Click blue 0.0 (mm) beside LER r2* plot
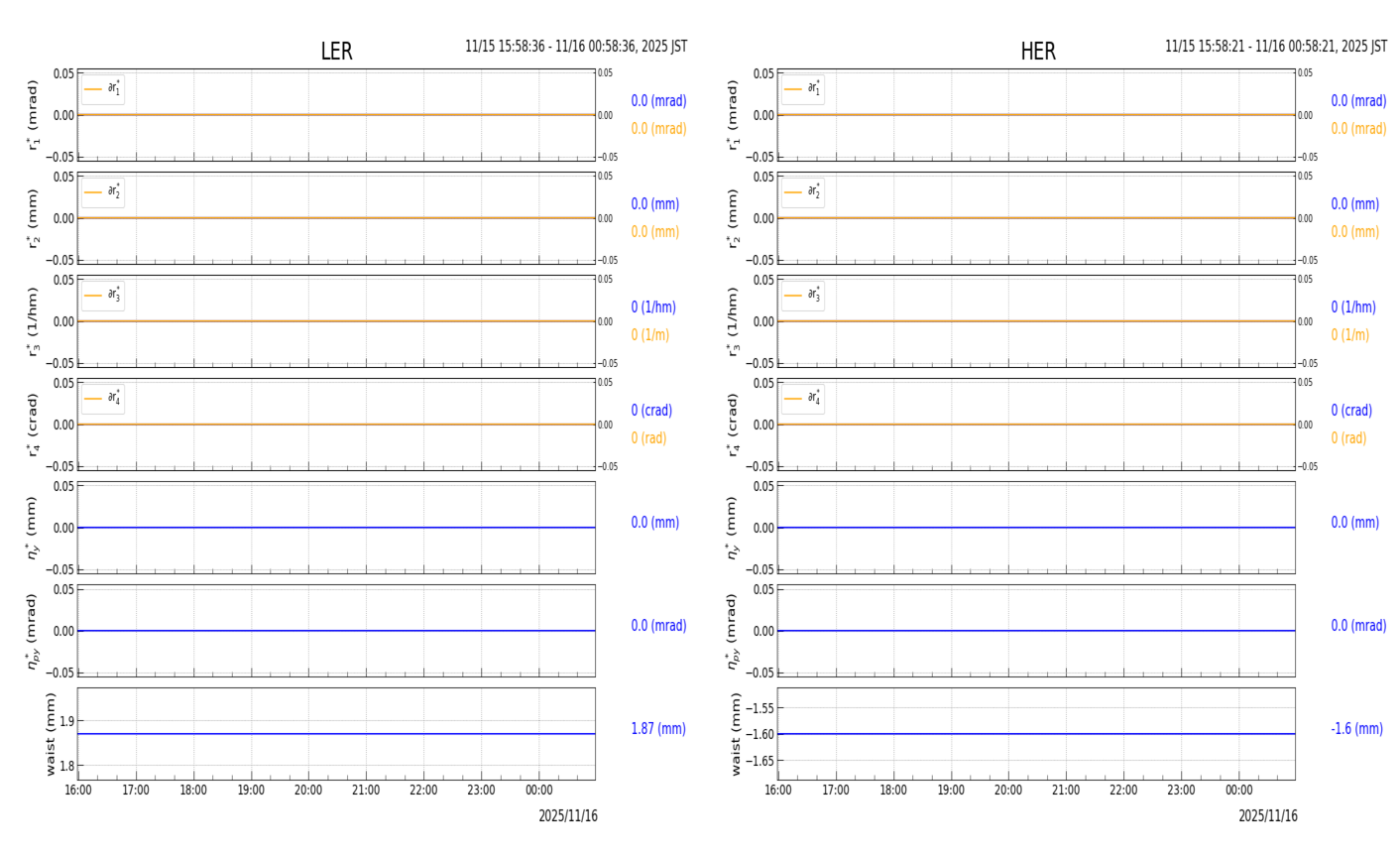The height and width of the screenshot is (857, 1400). [655, 204]
